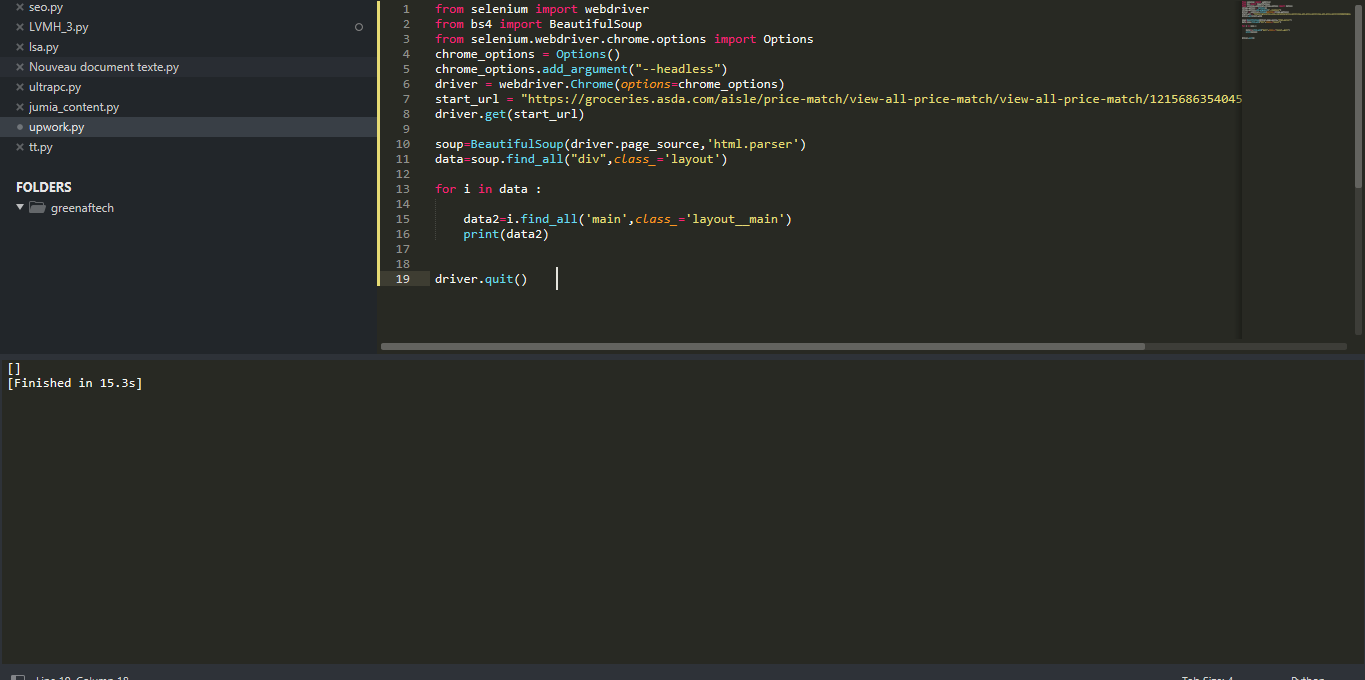The height and width of the screenshot is (680, 1365).
Task: Close the jumia_content.py file
Action: click(x=20, y=107)
